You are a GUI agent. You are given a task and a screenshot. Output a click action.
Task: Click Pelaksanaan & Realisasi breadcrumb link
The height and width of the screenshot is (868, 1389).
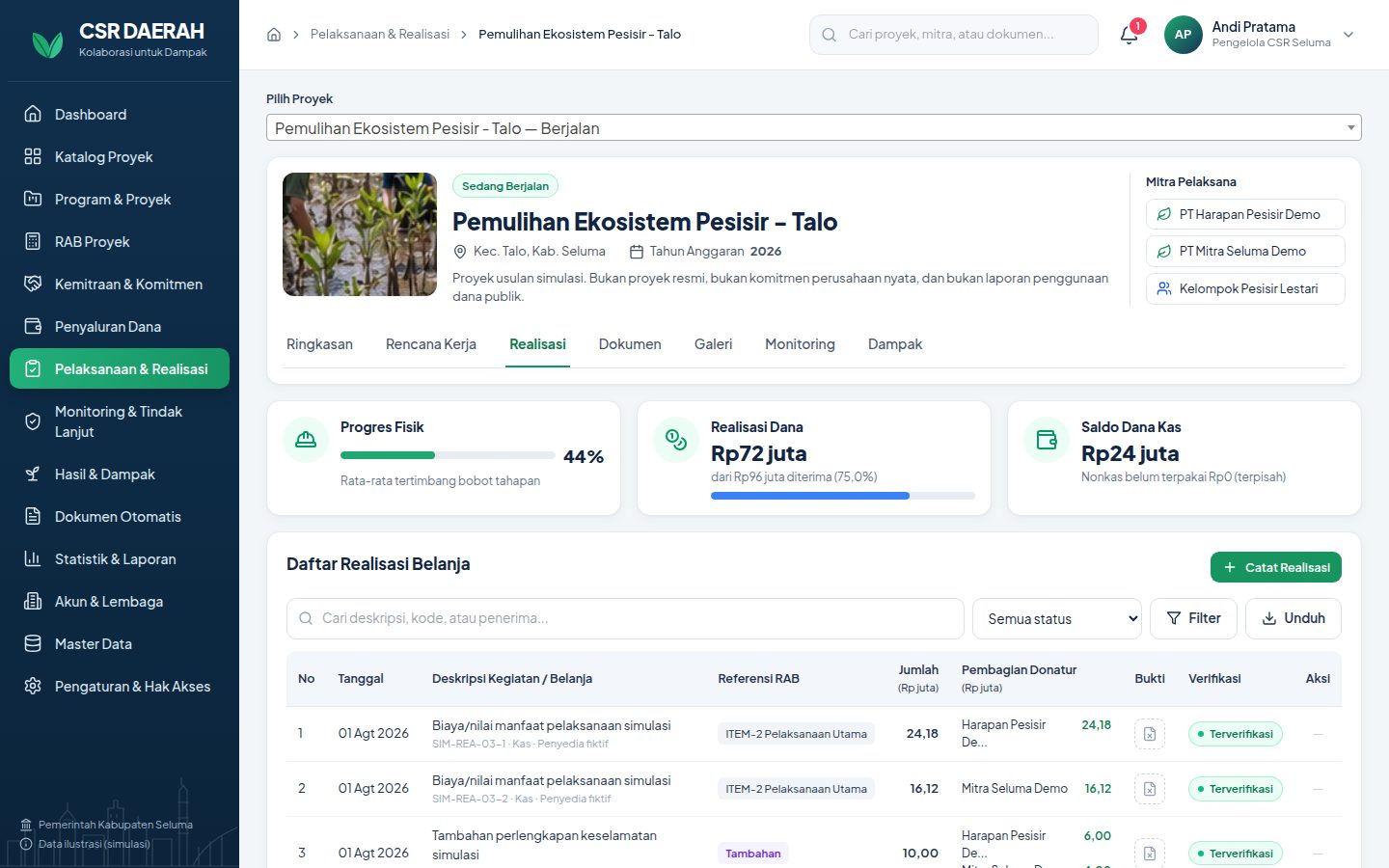click(380, 35)
